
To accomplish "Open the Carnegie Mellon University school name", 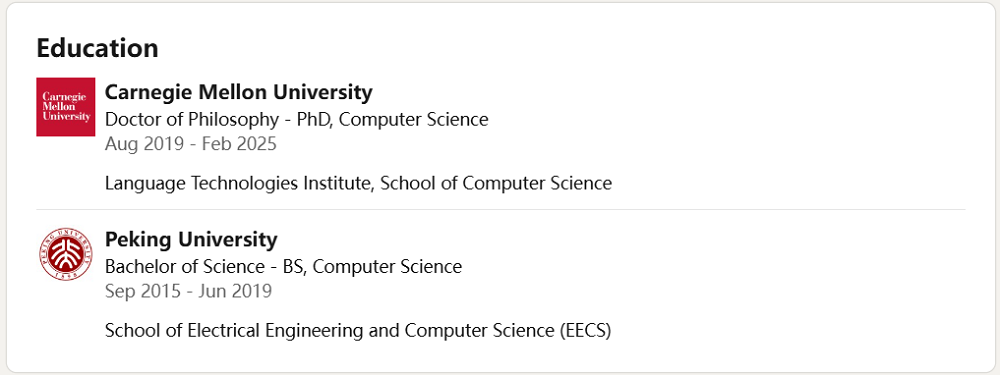I will [x=239, y=92].
